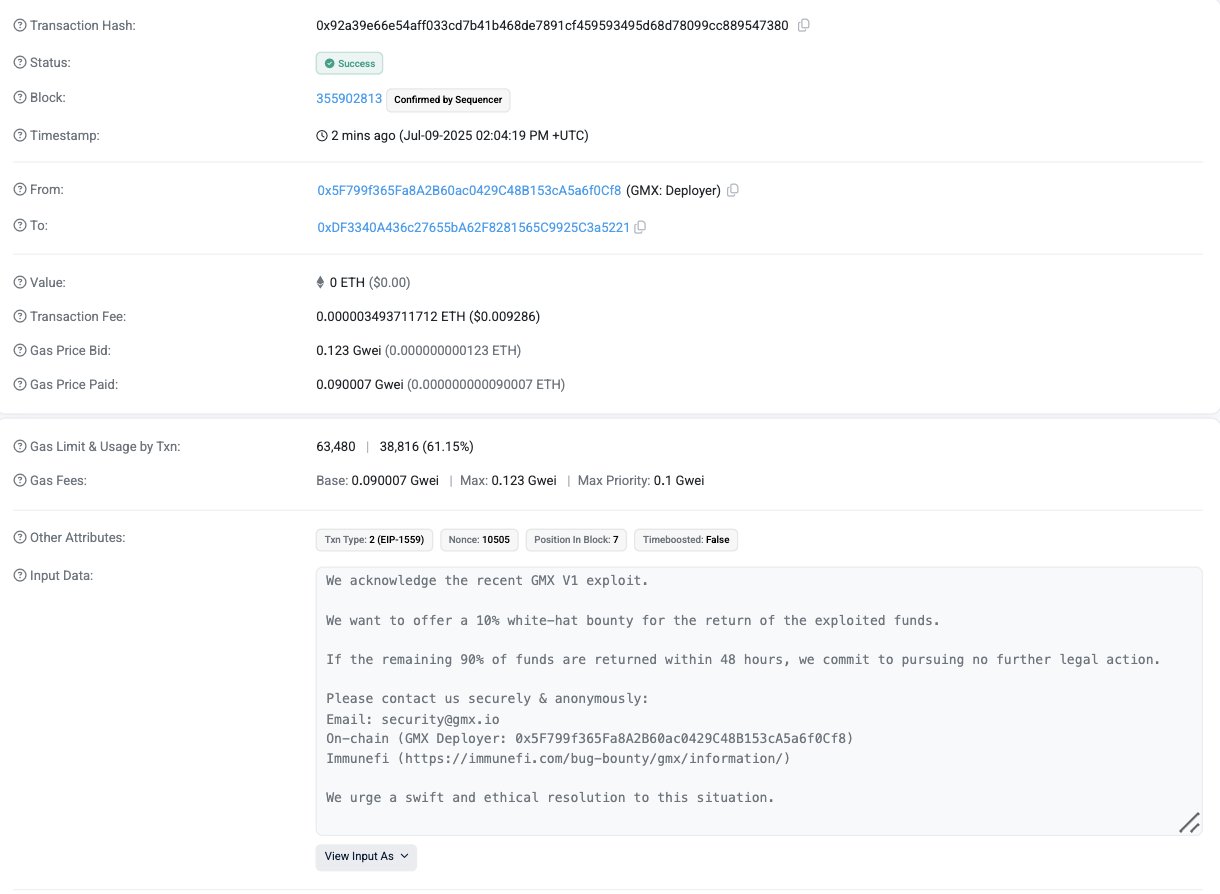Screen dimensions: 1220x894
Task: Copy the transaction hash to clipboard
Action: click(x=804, y=25)
